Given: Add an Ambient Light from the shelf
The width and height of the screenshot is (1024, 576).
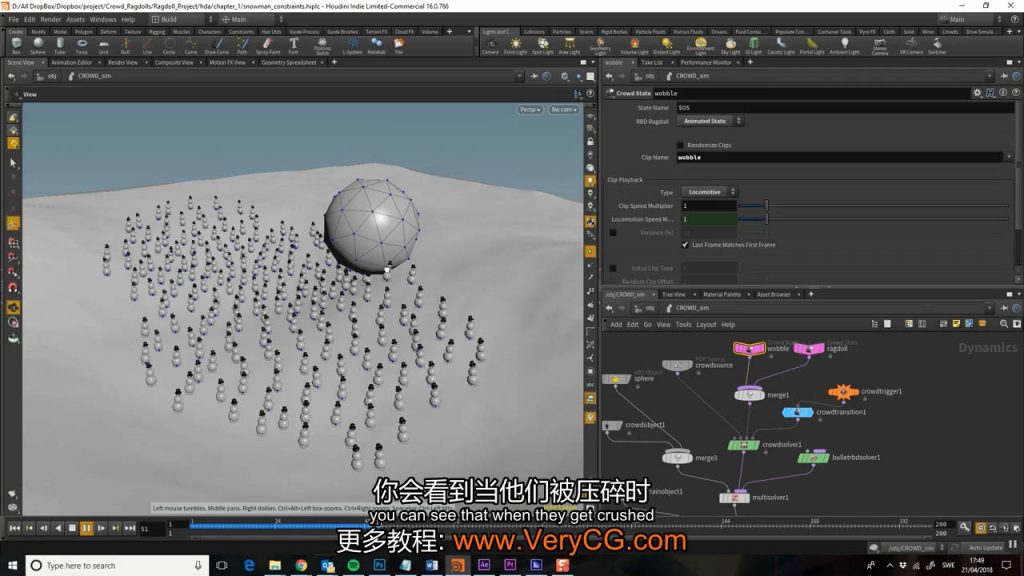Looking at the screenshot, I should tap(844, 46).
